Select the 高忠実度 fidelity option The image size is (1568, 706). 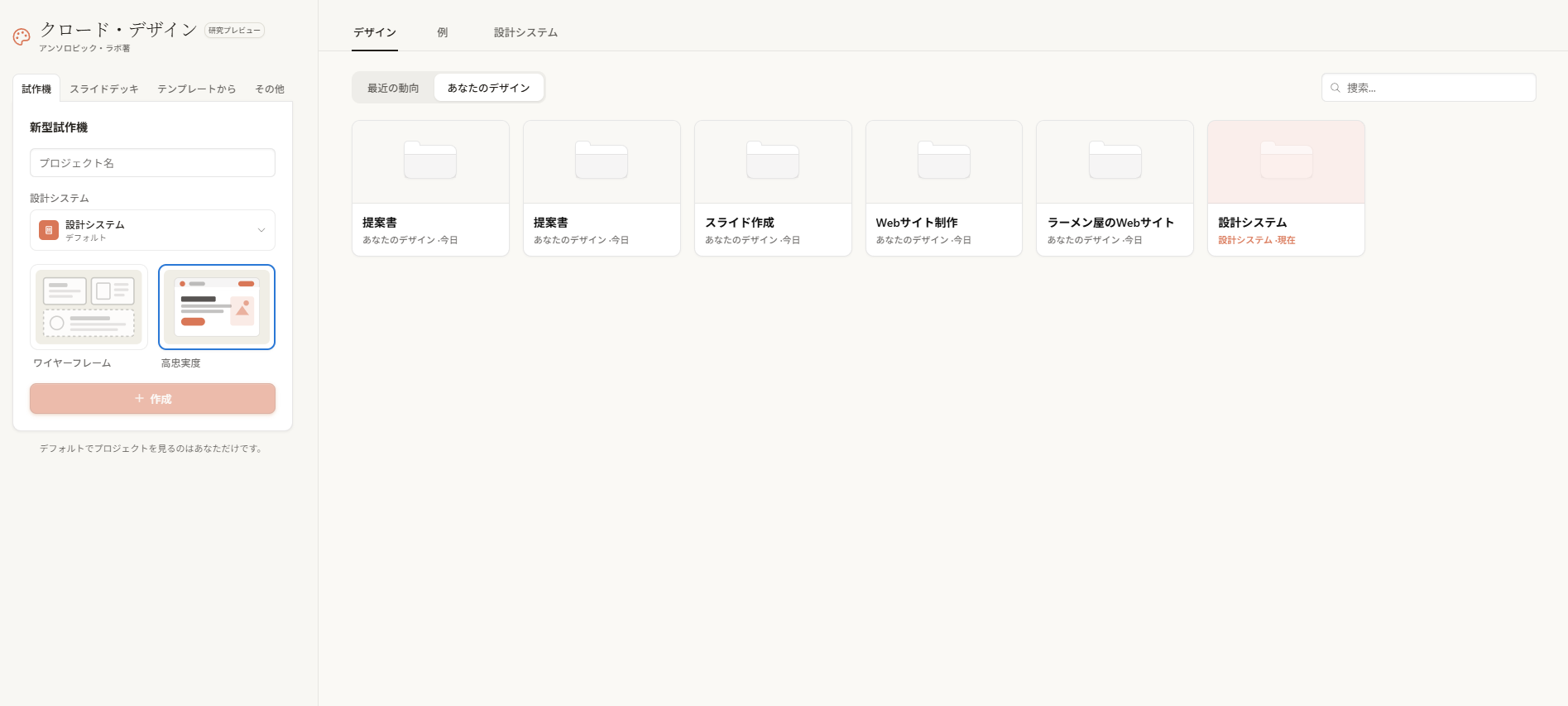(x=217, y=307)
